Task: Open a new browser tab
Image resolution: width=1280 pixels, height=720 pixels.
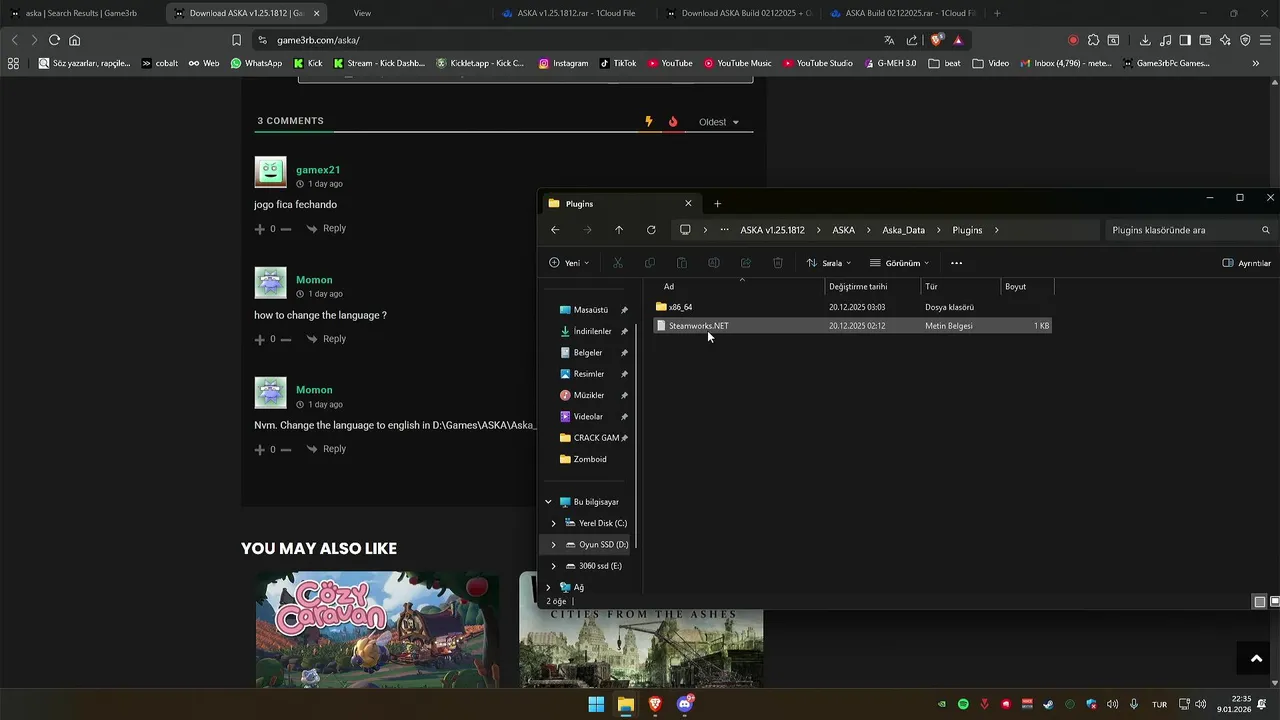Action: (x=997, y=13)
